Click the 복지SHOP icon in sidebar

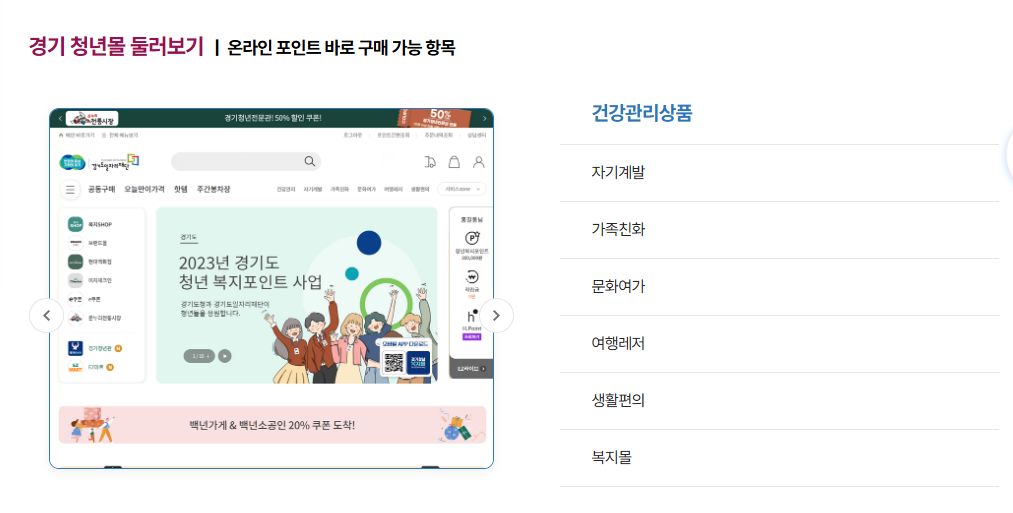pos(76,224)
